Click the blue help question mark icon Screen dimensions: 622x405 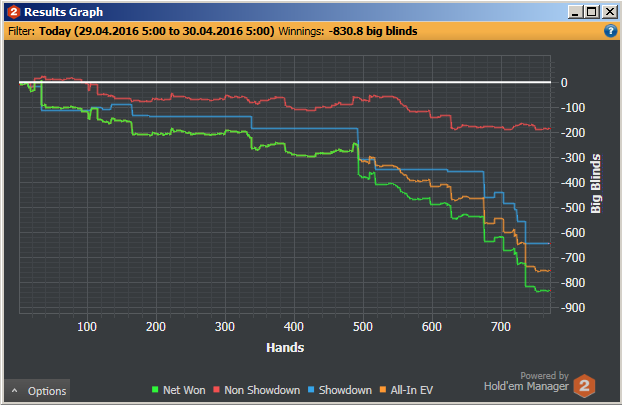pos(610,31)
